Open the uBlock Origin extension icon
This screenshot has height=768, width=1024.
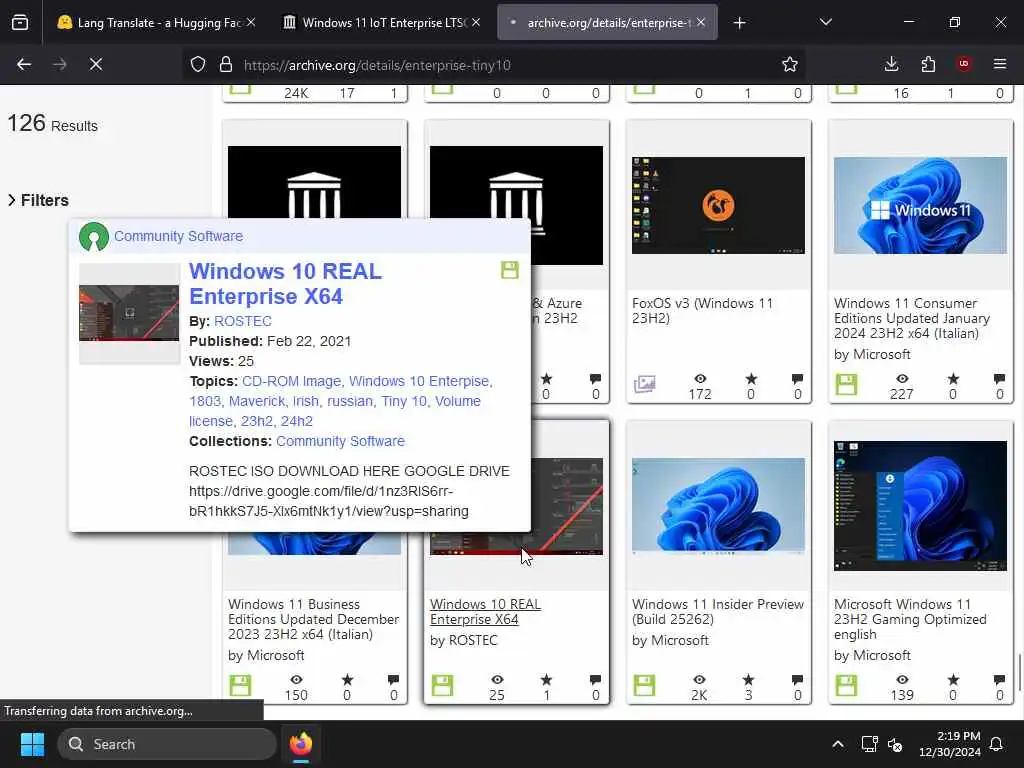pyautogui.click(x=964, y=64)
